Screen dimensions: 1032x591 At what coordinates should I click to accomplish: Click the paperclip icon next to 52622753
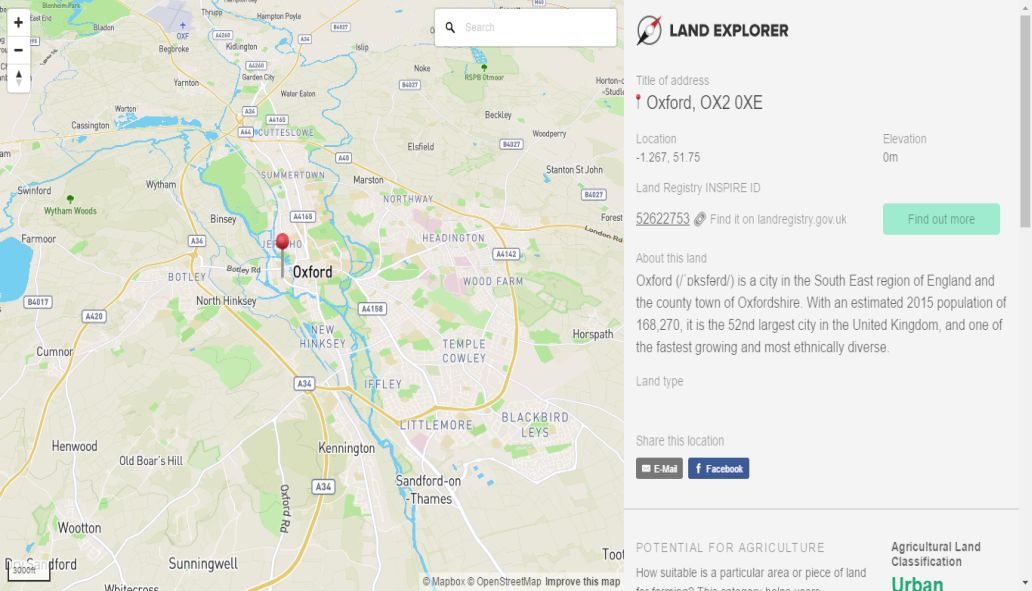(701, 219)
